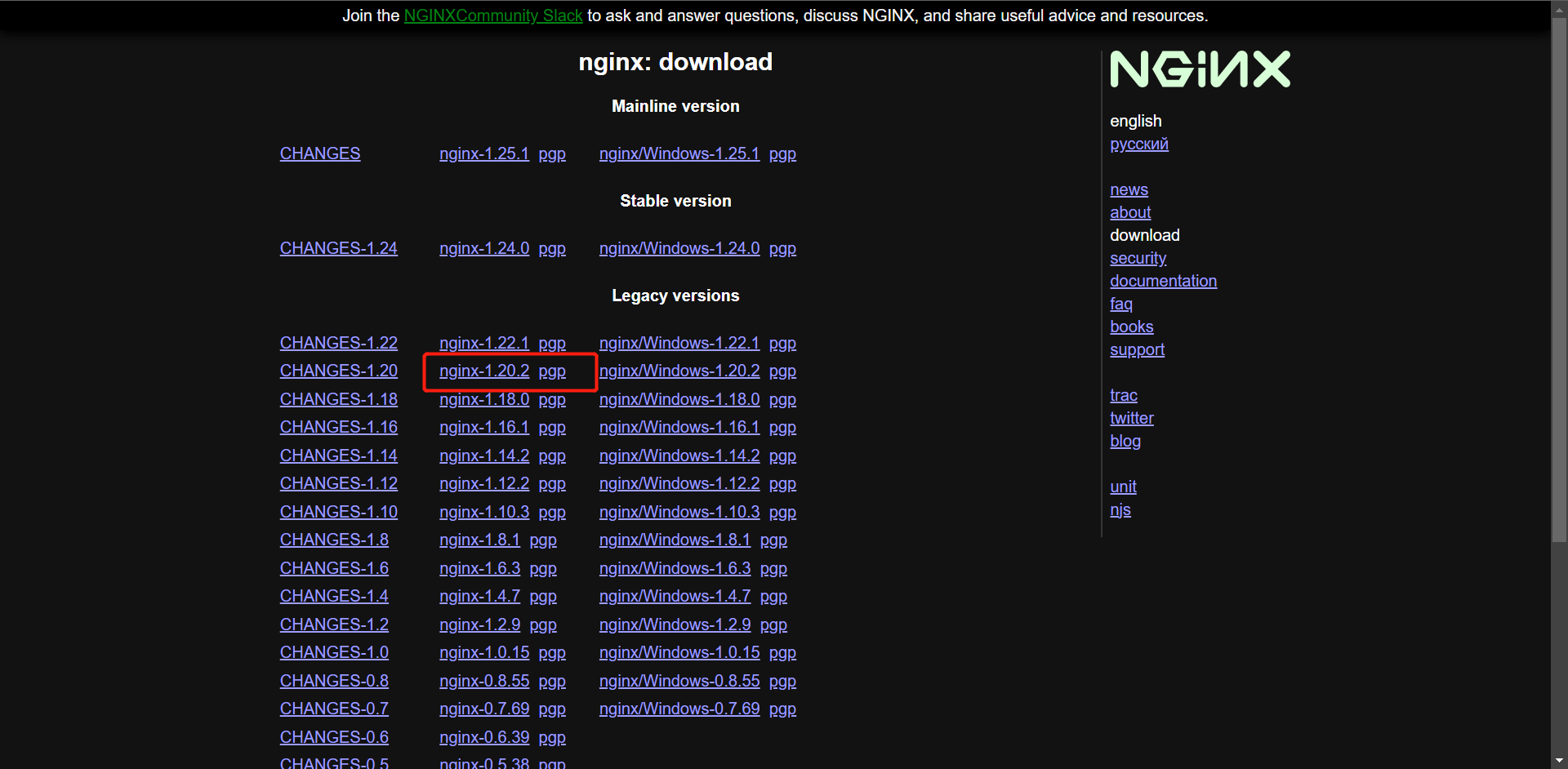Open the security page
1568x769 pixels.
coord(1138,258)
